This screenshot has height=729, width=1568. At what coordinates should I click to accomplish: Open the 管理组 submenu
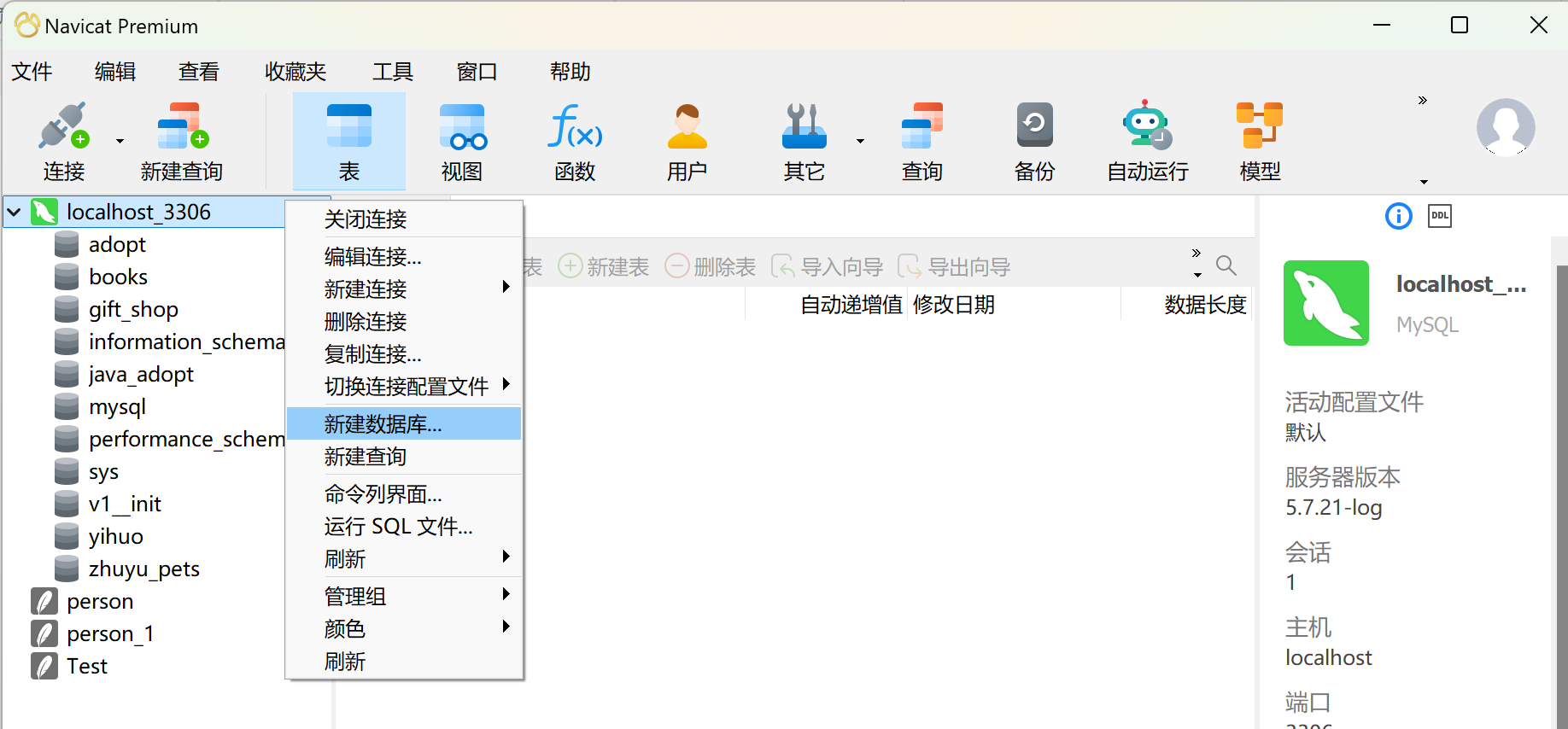tap(404, 597)
